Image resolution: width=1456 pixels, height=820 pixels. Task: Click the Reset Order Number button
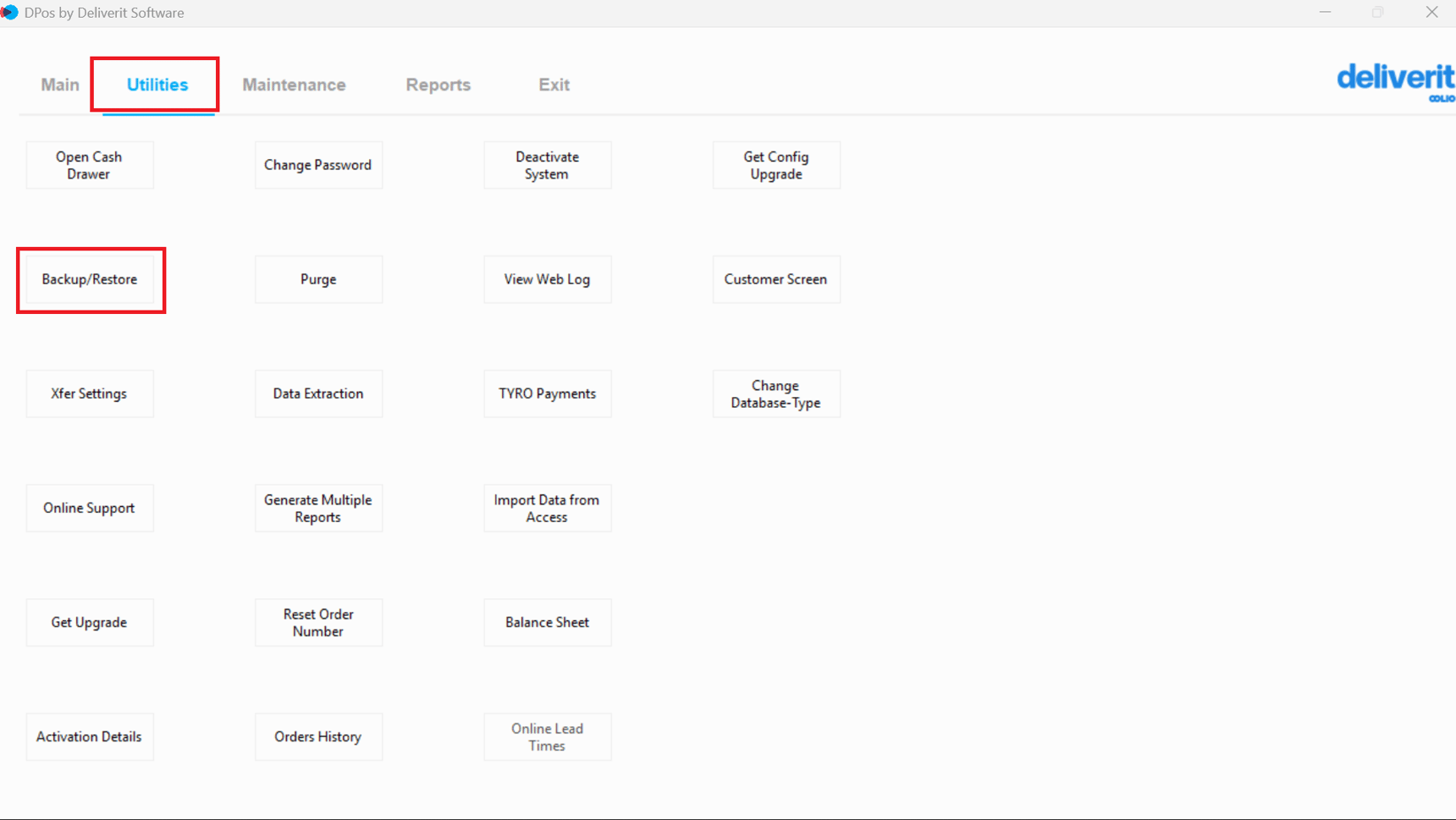318,622
